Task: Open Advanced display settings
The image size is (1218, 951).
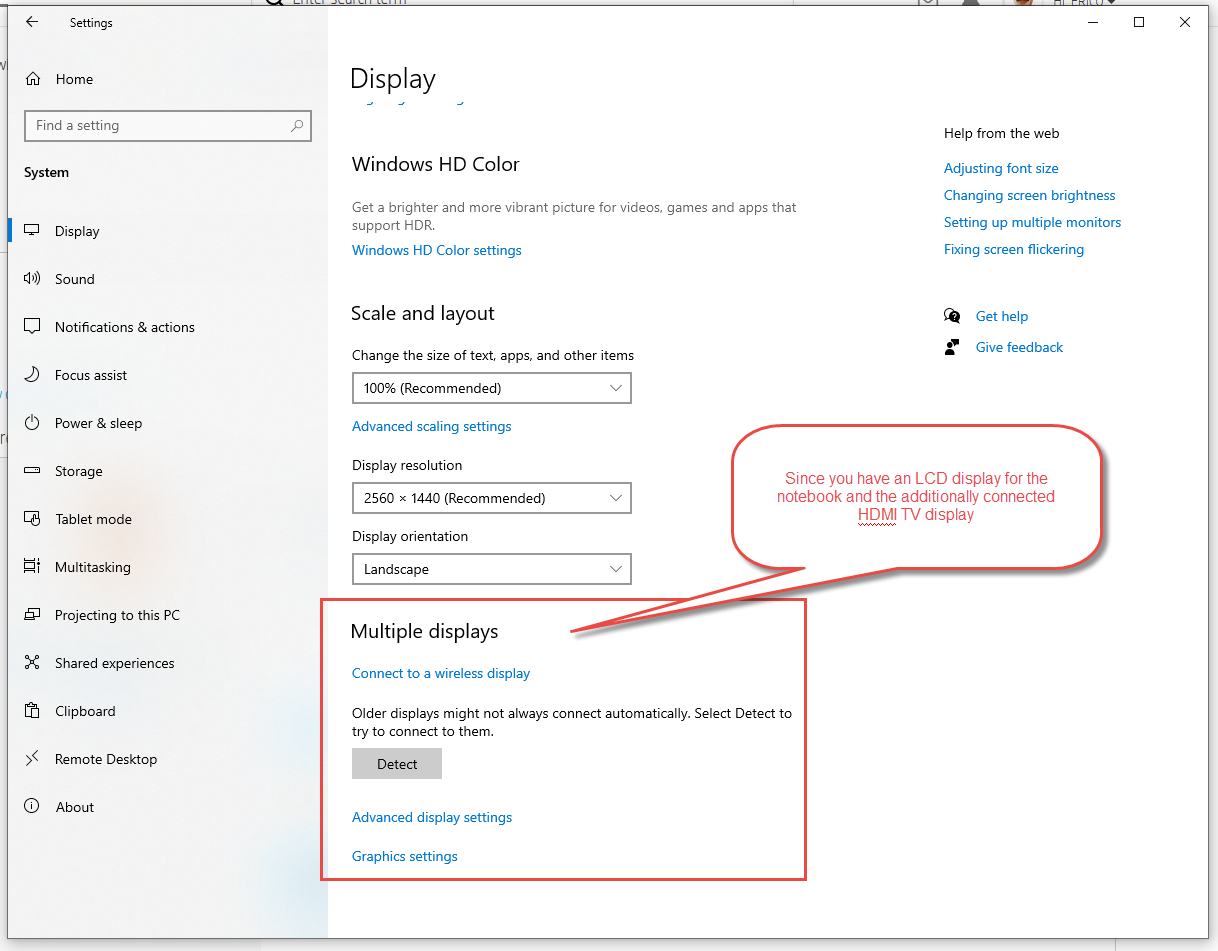Action: [x=432, y=817]
